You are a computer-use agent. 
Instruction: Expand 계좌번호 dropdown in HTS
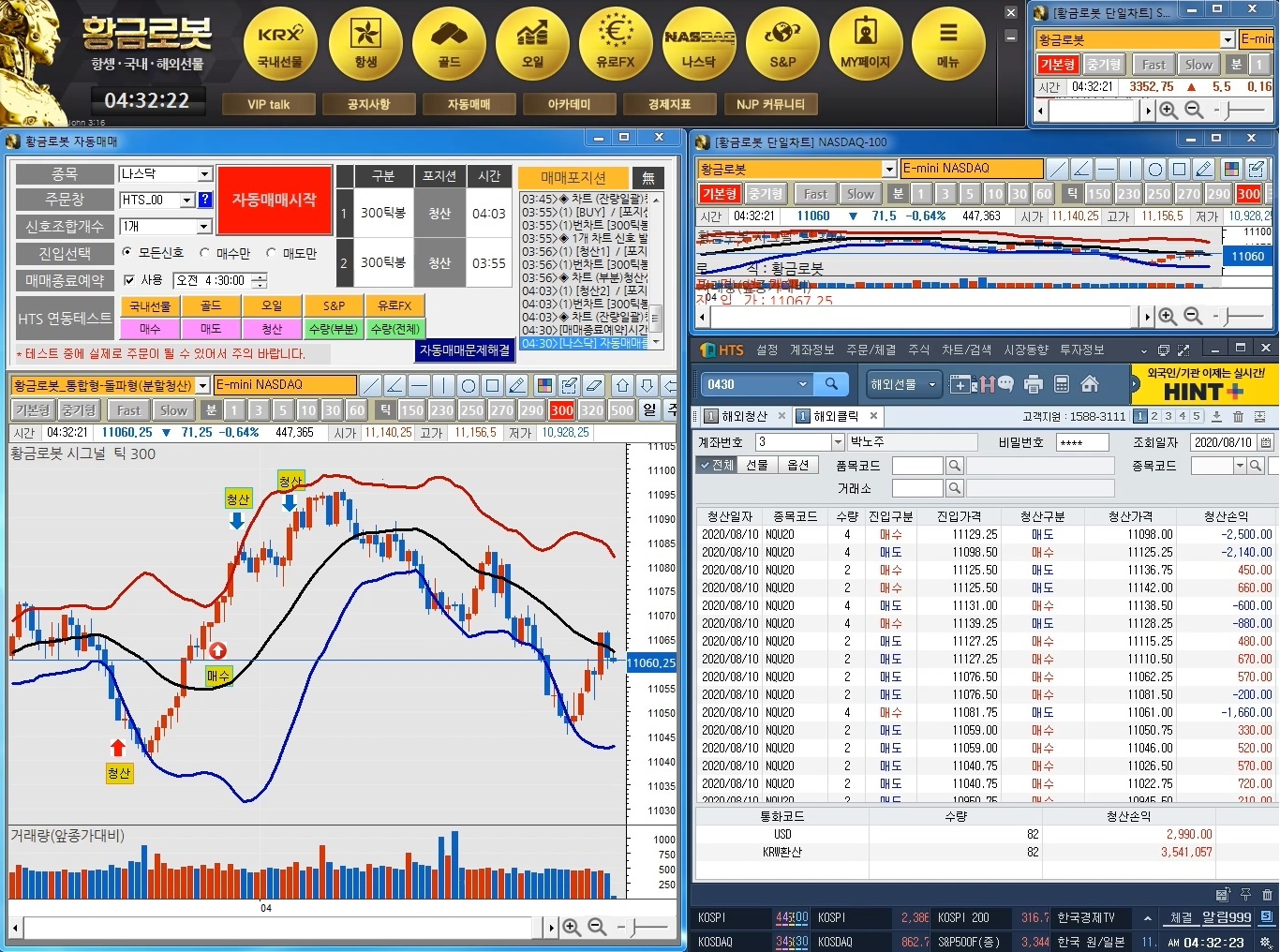click(x=838, y=442)
